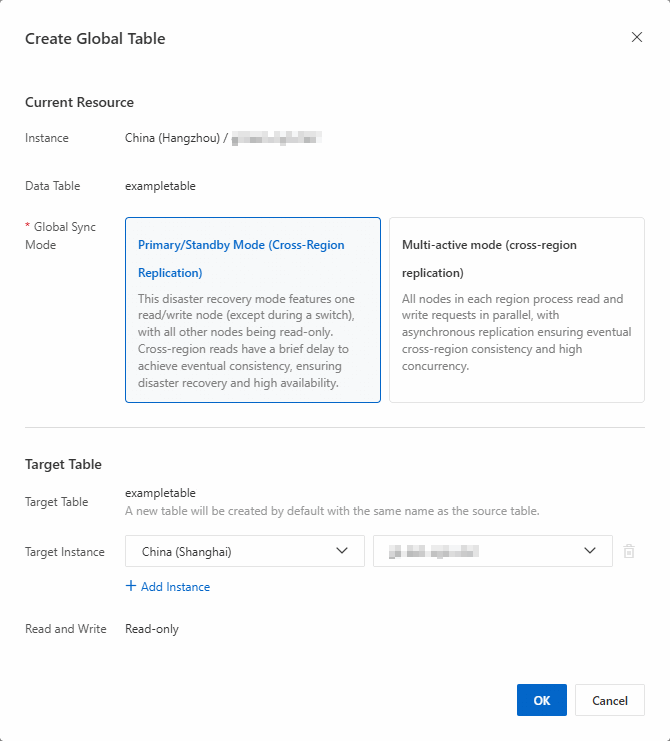This screenshot has width=670, height=741.
Task: Close the Create Global Table dialog
Action: coord(637,37)
